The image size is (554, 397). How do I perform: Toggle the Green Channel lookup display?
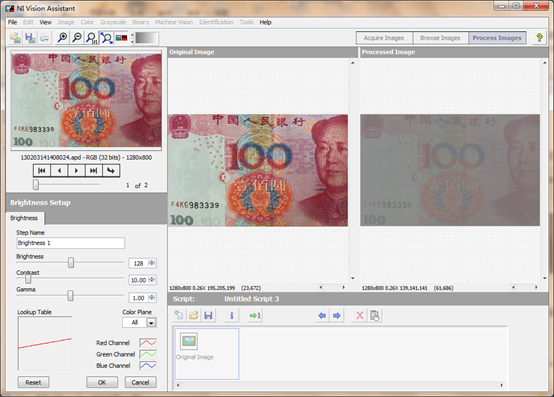pos(148,354)
